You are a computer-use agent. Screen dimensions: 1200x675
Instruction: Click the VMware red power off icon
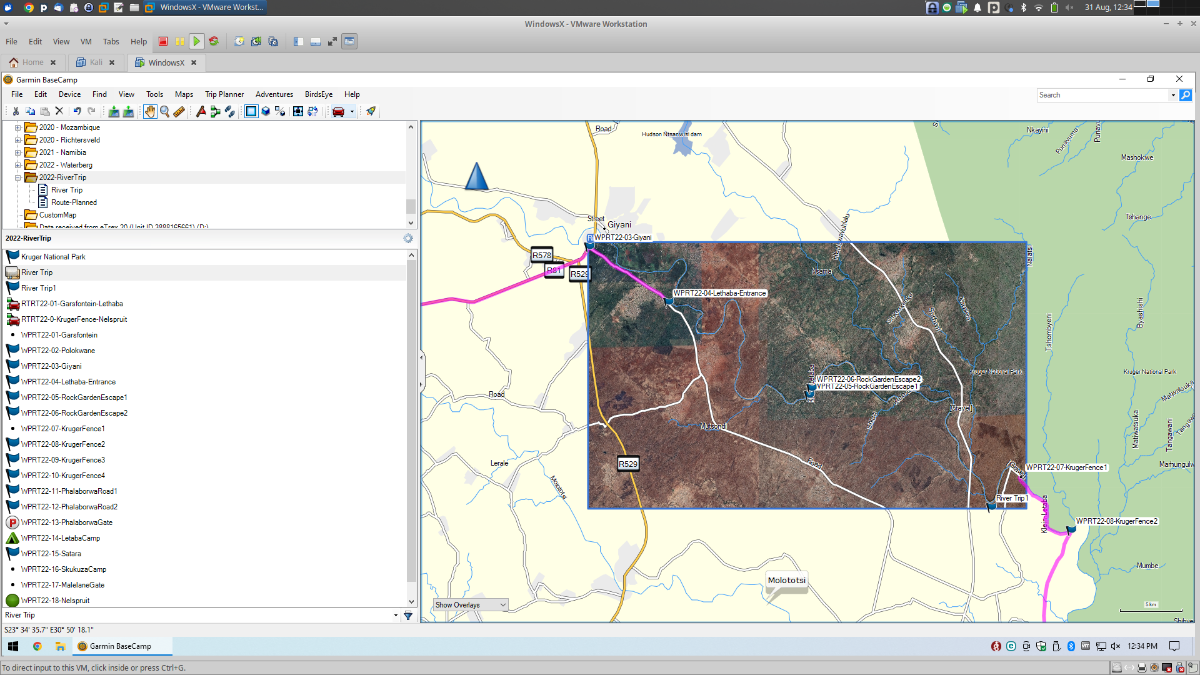pyautogui.click(x=162, y=41)
